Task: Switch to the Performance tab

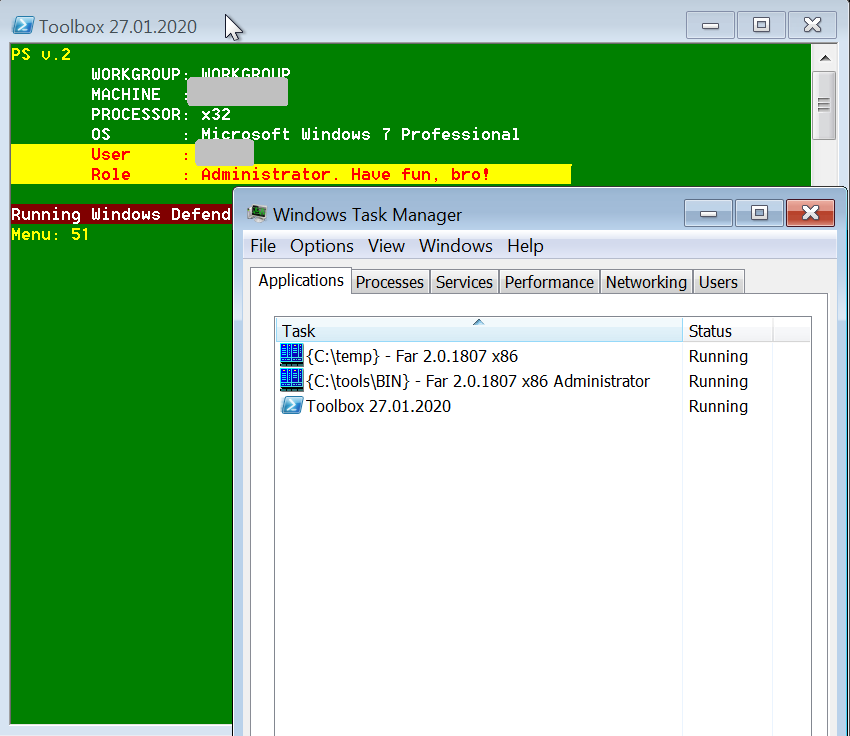Action: 549,282
